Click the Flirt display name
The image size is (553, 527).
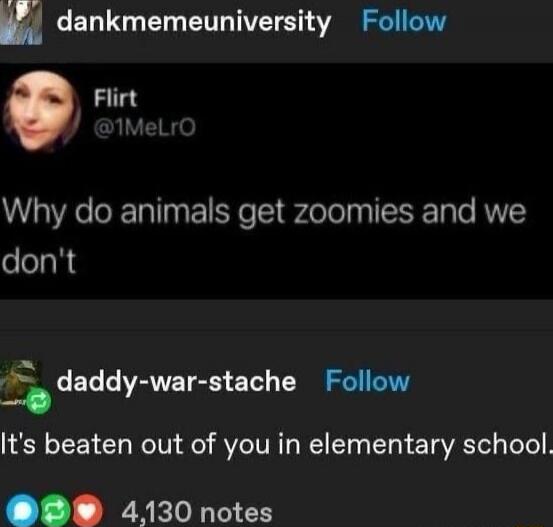coord(115,98)
